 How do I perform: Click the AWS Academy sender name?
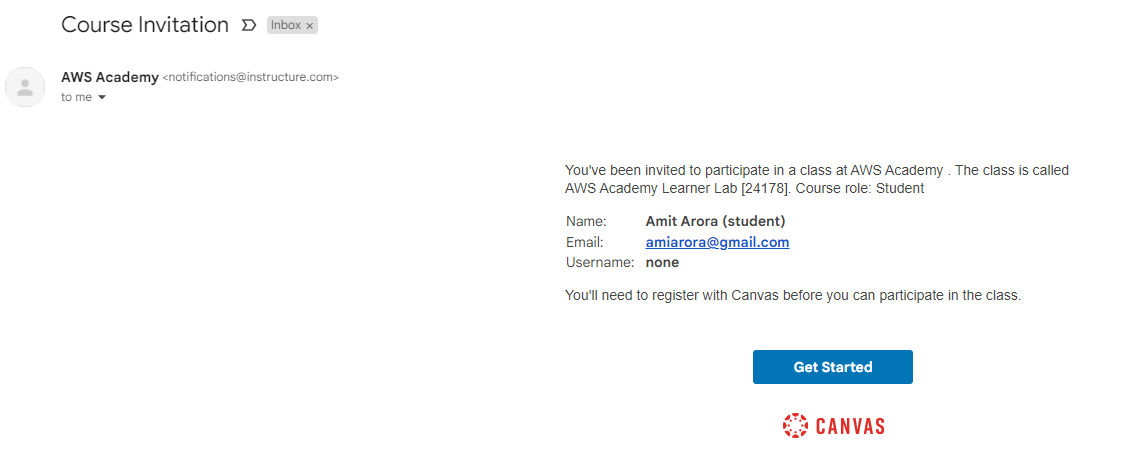(x=110, y=77)
